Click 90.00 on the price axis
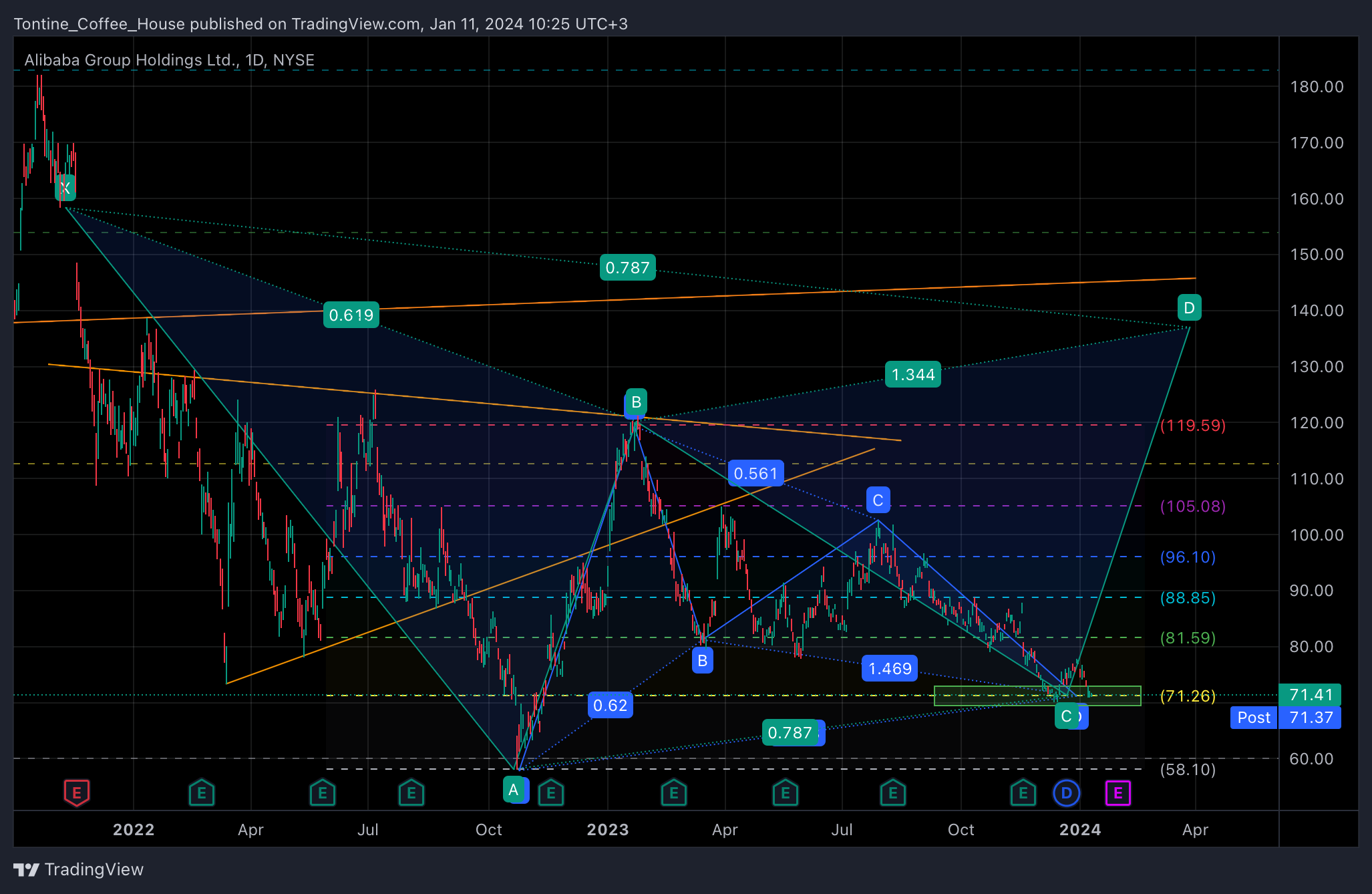The height and width of the screenshot is (894, 1372). pyautogui.click(x=1312, y=590)
